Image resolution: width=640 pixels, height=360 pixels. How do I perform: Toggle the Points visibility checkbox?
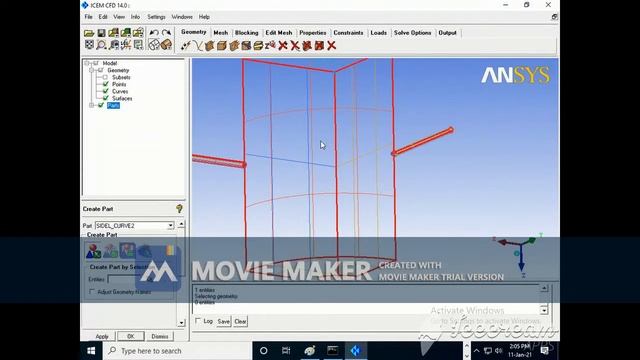click(x=106, y=84)
